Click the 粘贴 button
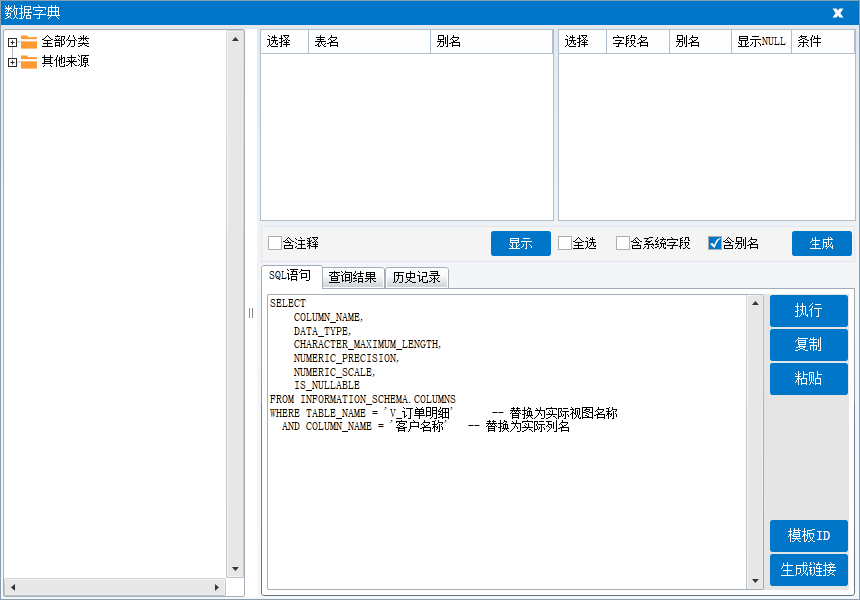This screenshot has height=600, width=860. (x=808, y=378)
